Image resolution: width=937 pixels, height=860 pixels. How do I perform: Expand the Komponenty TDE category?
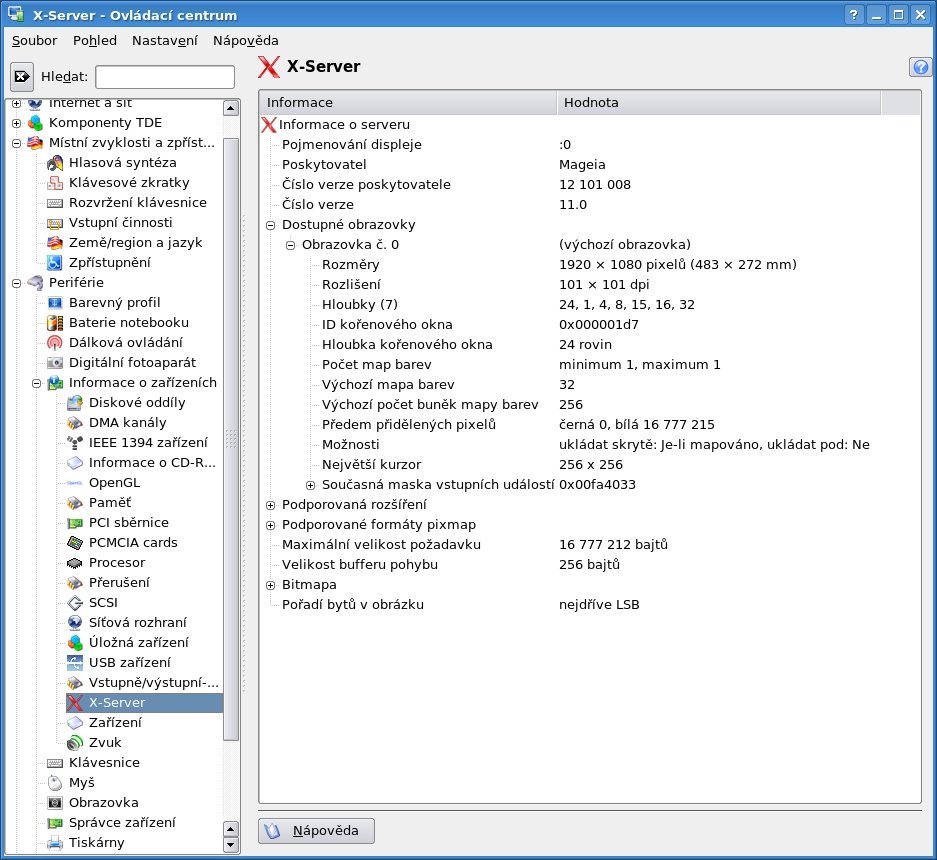[x=17, y=123]
